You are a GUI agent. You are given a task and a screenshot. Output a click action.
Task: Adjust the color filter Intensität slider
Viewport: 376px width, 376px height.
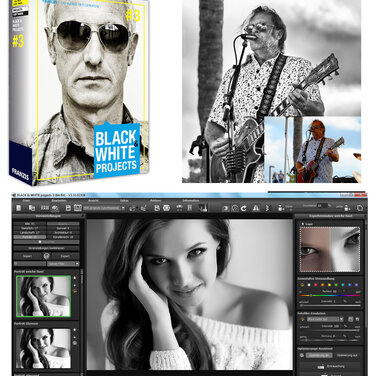[330, 305]
